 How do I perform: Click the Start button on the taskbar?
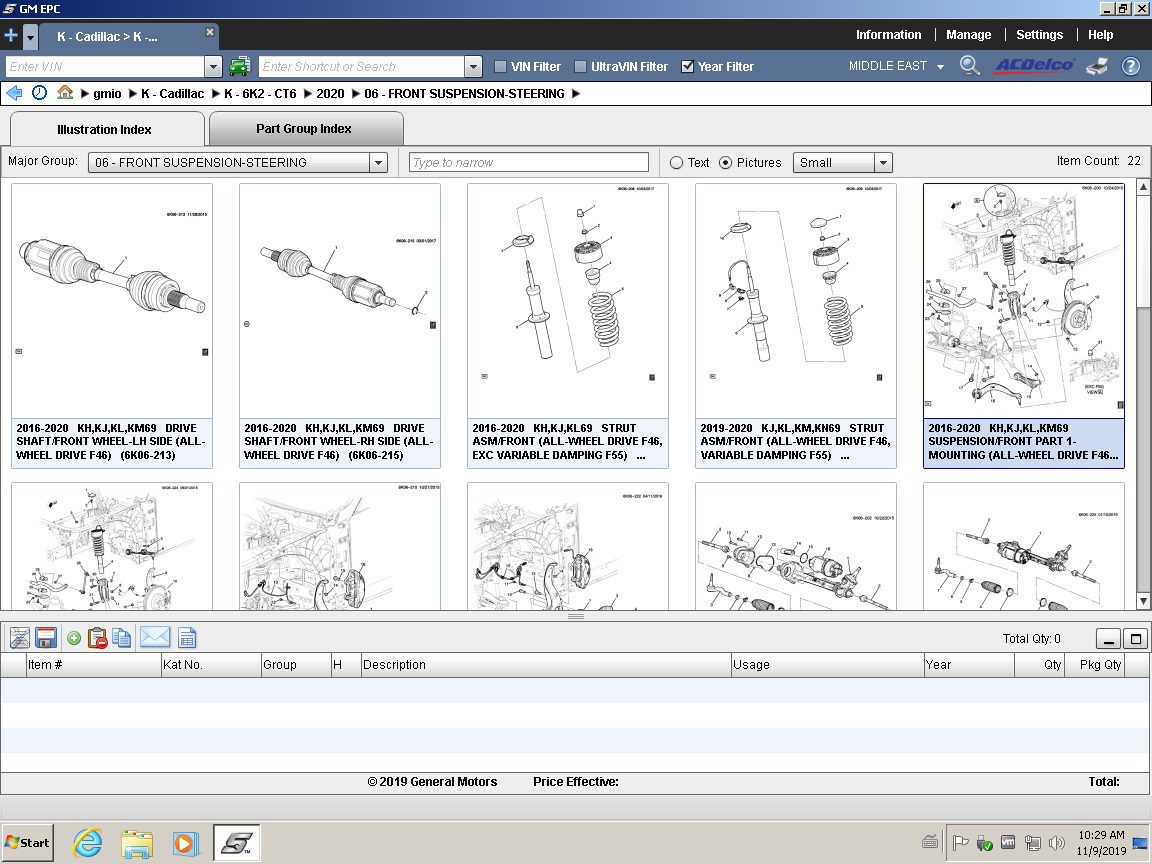pos(26,842)
